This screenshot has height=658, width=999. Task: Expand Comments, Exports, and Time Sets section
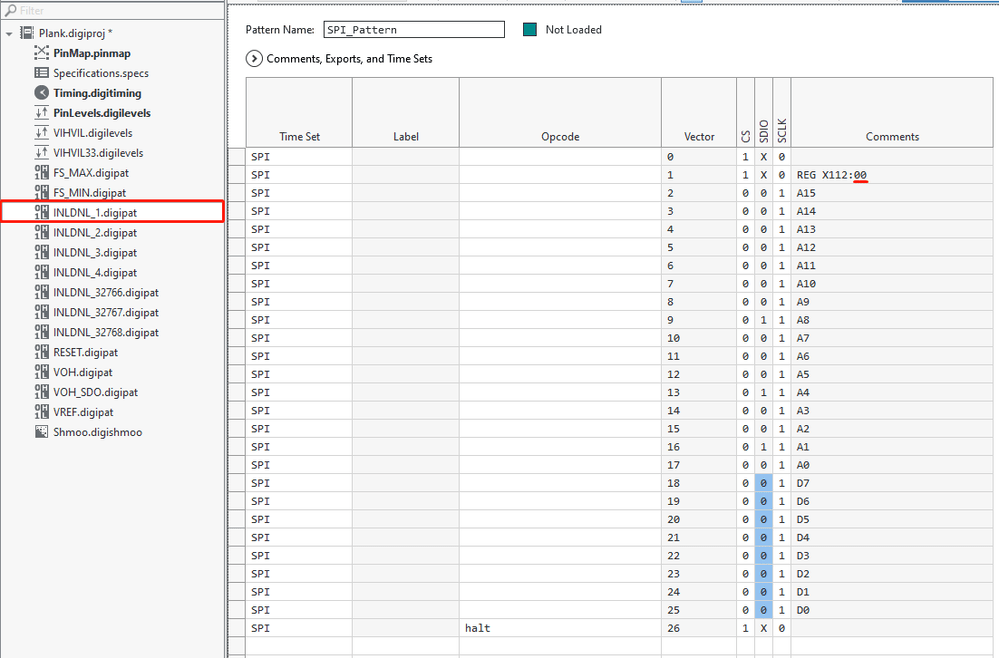click(x=254, y=59)
